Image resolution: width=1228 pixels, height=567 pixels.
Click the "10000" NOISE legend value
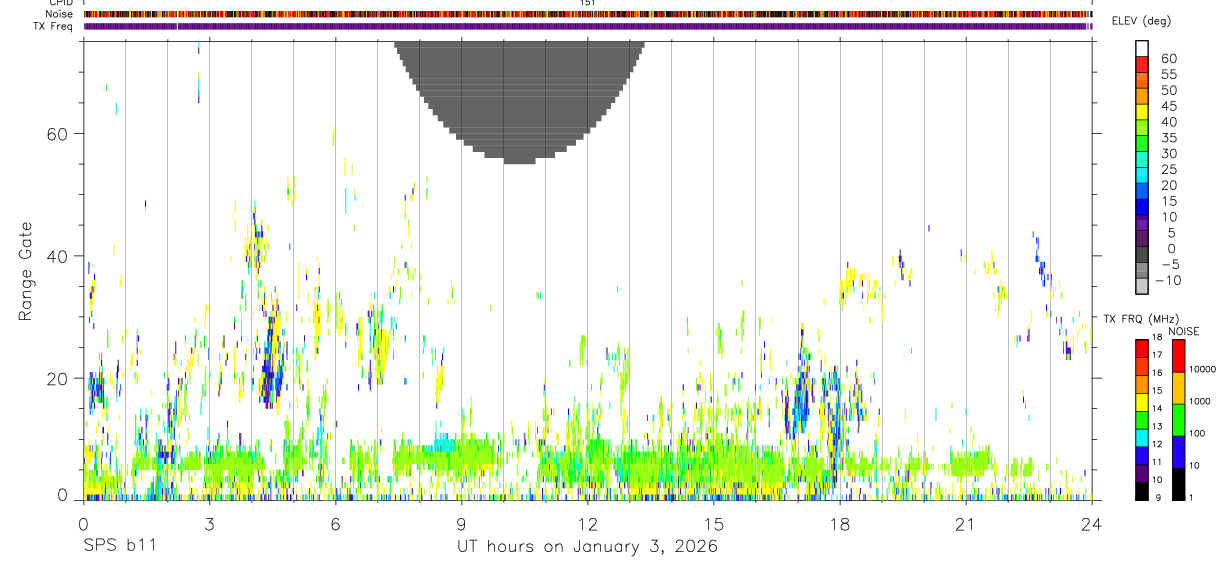1205,370
